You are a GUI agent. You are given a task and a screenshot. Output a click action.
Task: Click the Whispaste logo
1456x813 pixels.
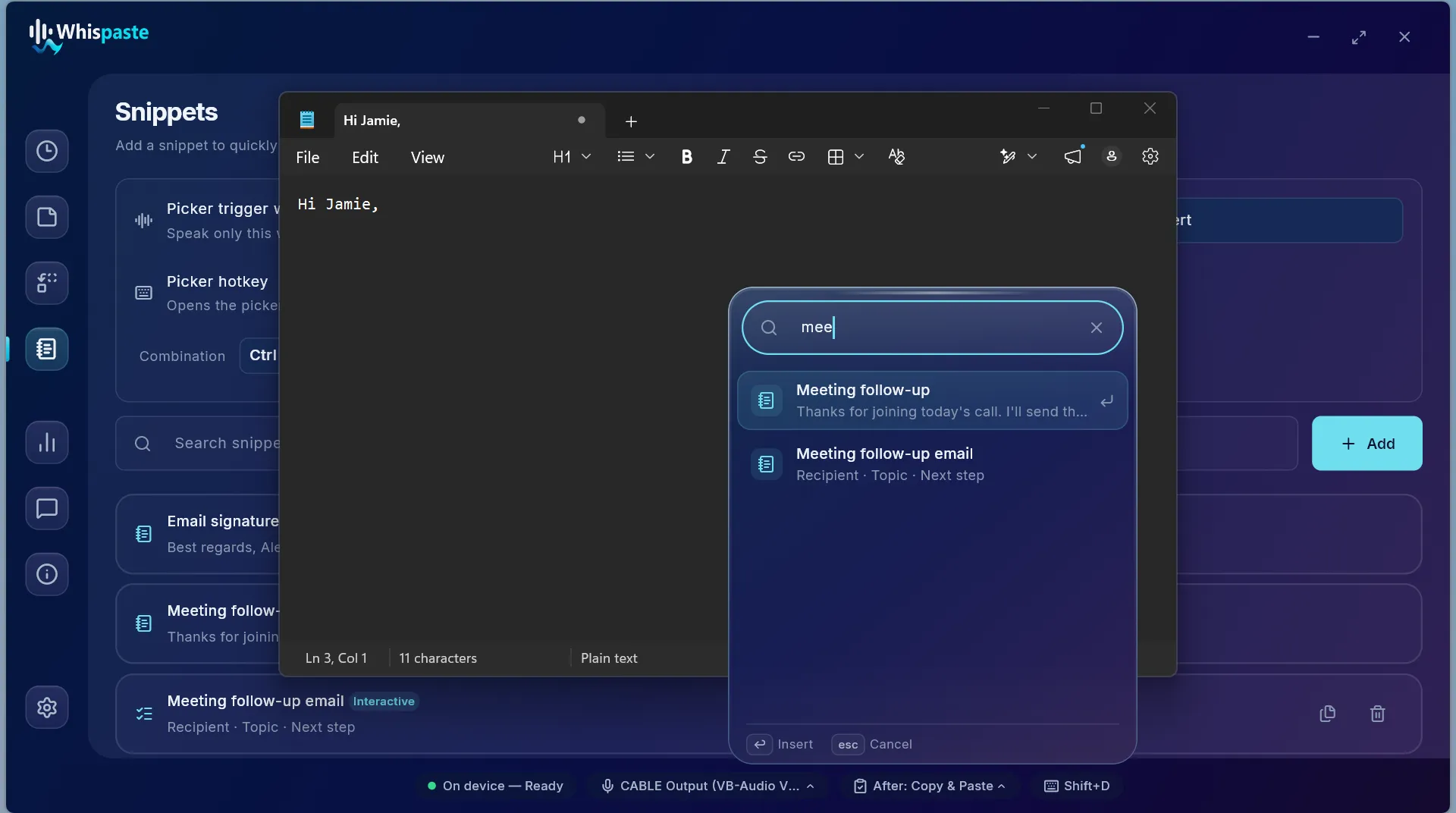pos(89,36)
